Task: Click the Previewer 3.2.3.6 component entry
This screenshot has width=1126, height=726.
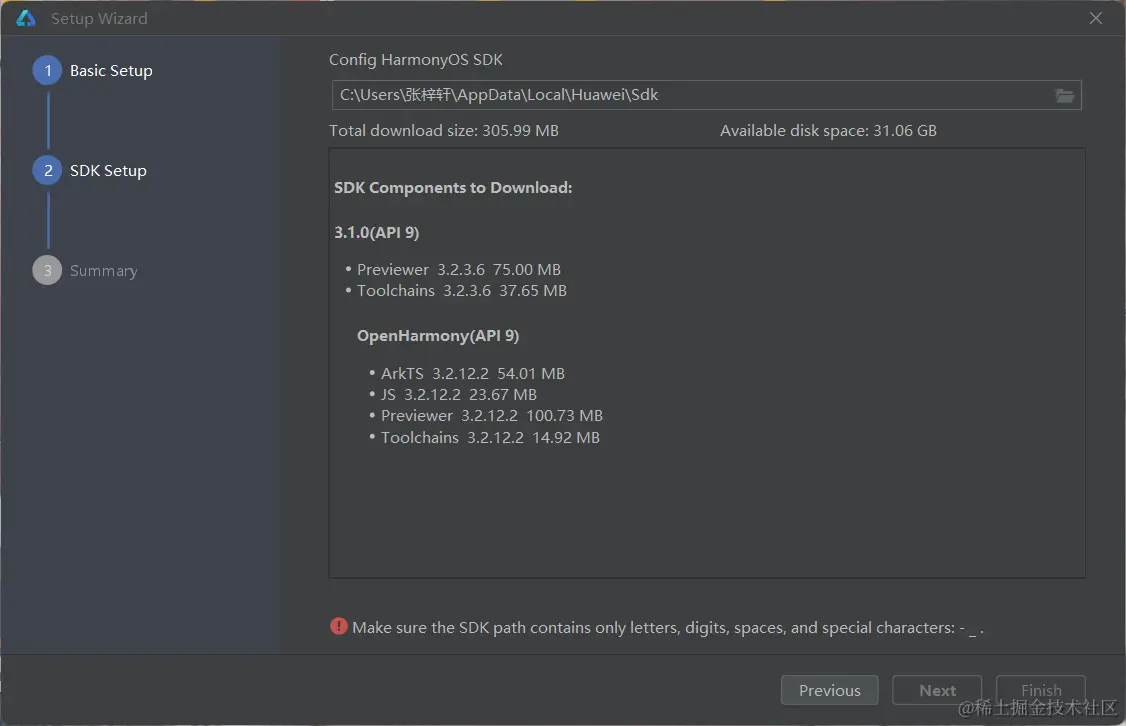Action: [x=458, y=269]
